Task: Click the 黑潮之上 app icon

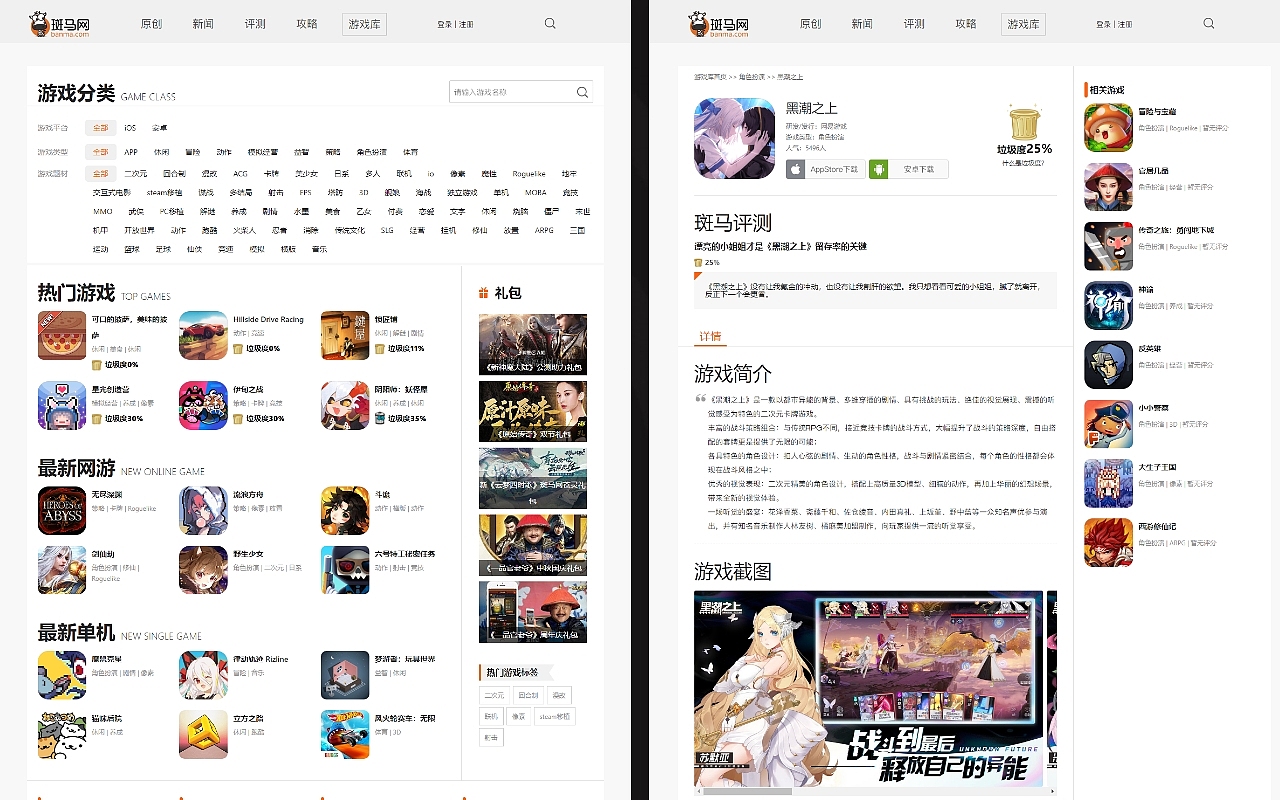Action: [x=734, y=138]
